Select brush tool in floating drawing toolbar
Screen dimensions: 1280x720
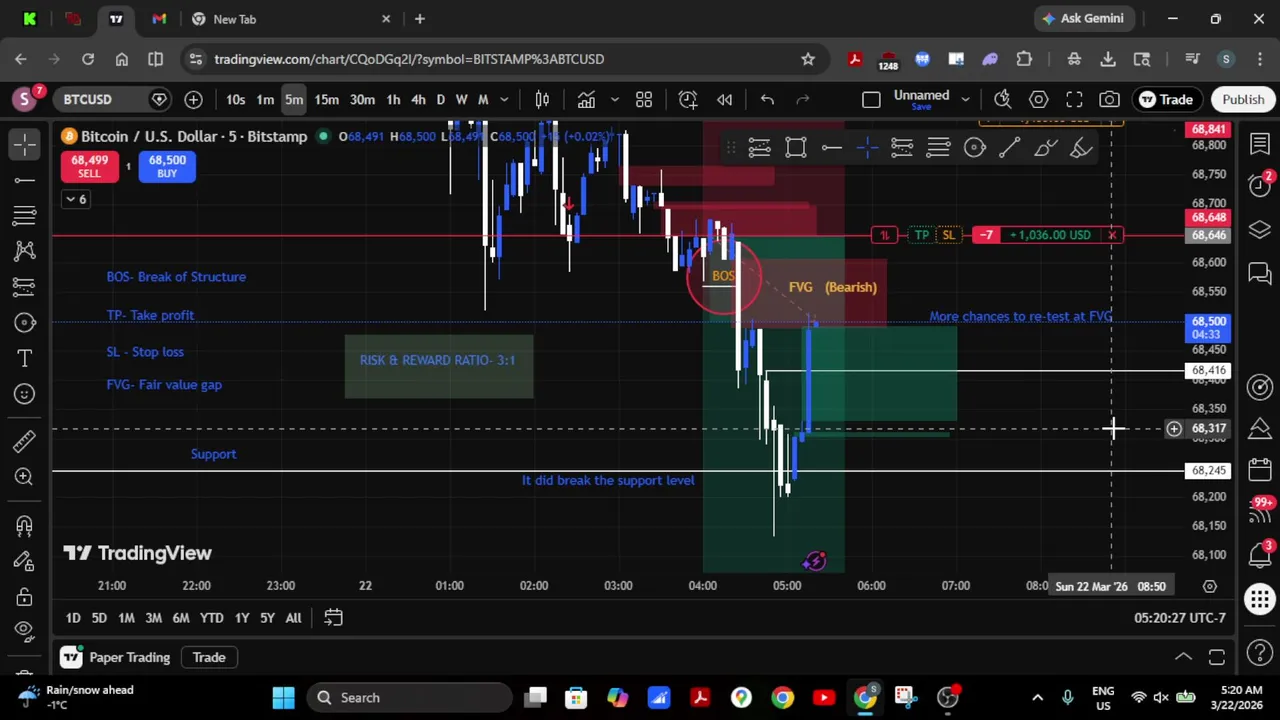pyautogui.click(x=1045, y=148)
